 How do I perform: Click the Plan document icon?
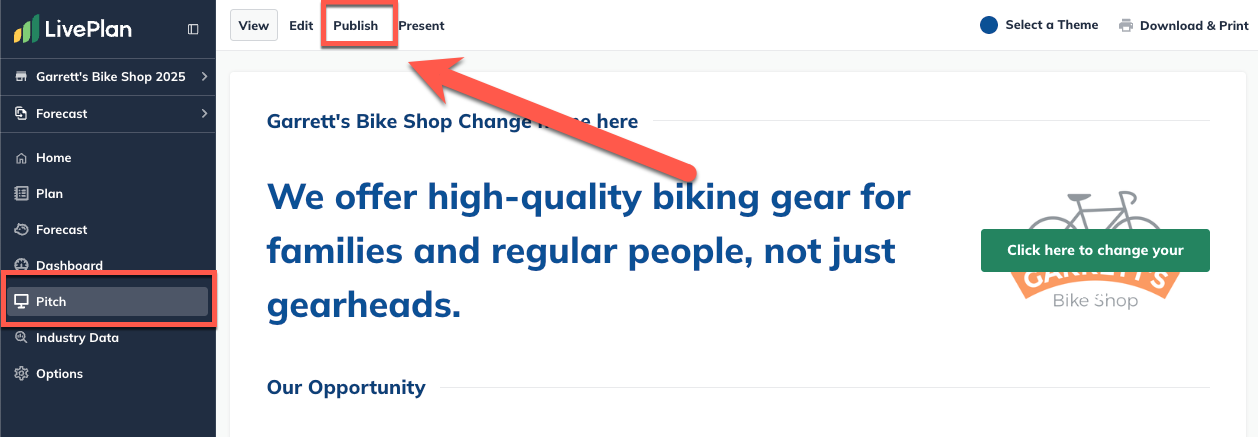tap(21, 194)
